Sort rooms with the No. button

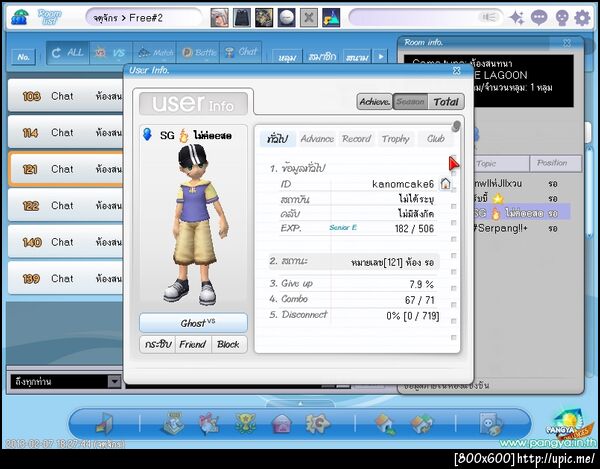click(x=24, y=57)
